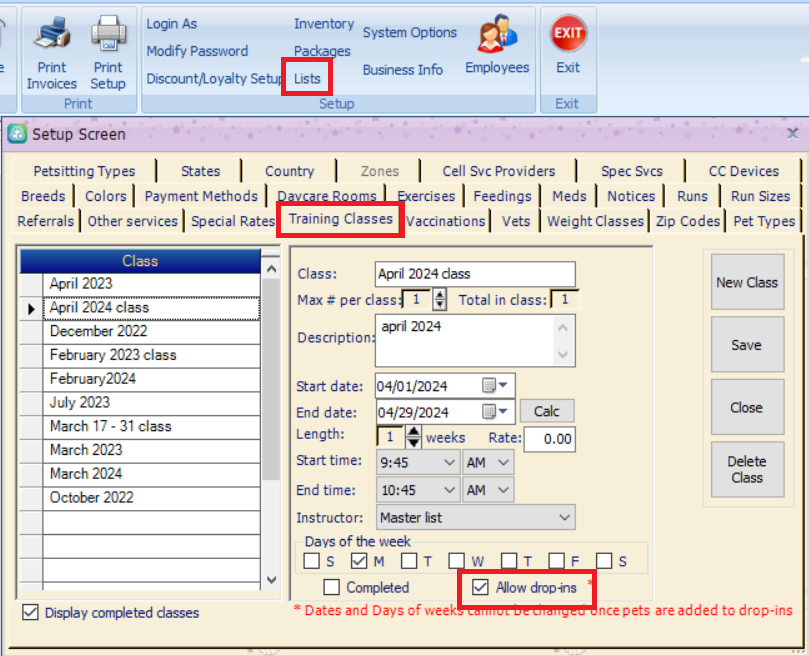The image size is (809, 656).
Task: Click the red Exit icon
Action: (568, 34)
